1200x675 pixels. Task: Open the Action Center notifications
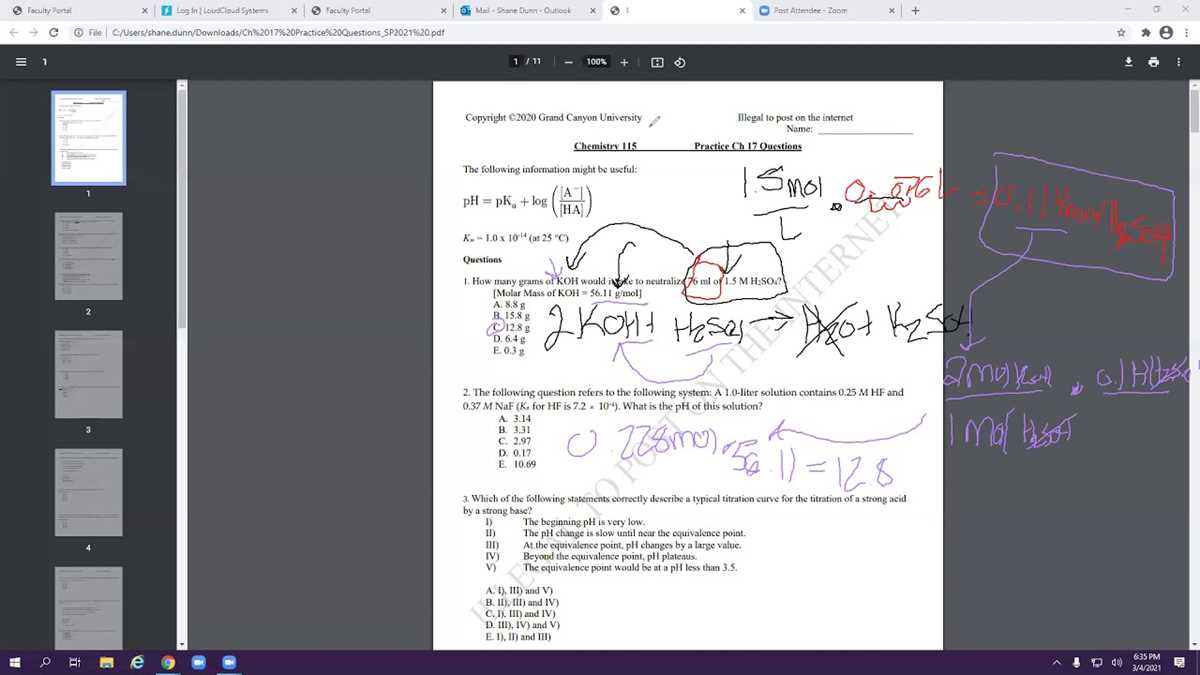tap(1179, 662)
